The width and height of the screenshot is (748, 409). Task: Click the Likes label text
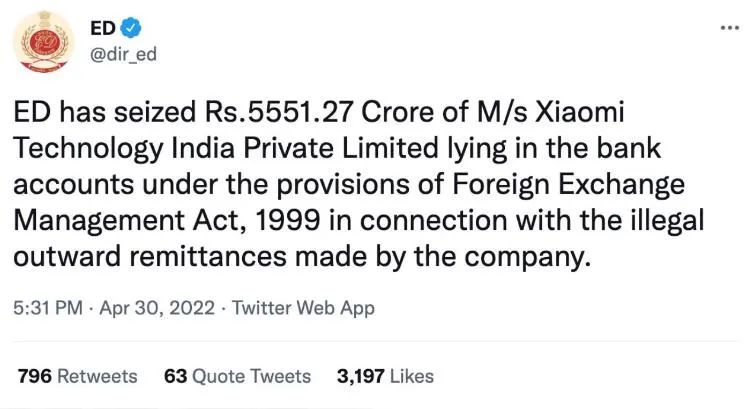coord(413,376)
